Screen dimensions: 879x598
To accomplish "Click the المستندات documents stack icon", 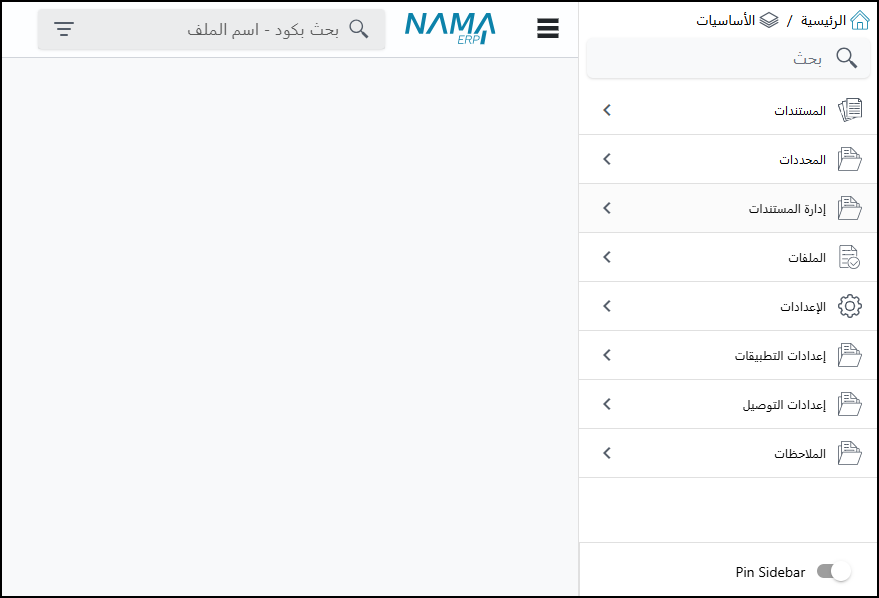I will 849,110.
